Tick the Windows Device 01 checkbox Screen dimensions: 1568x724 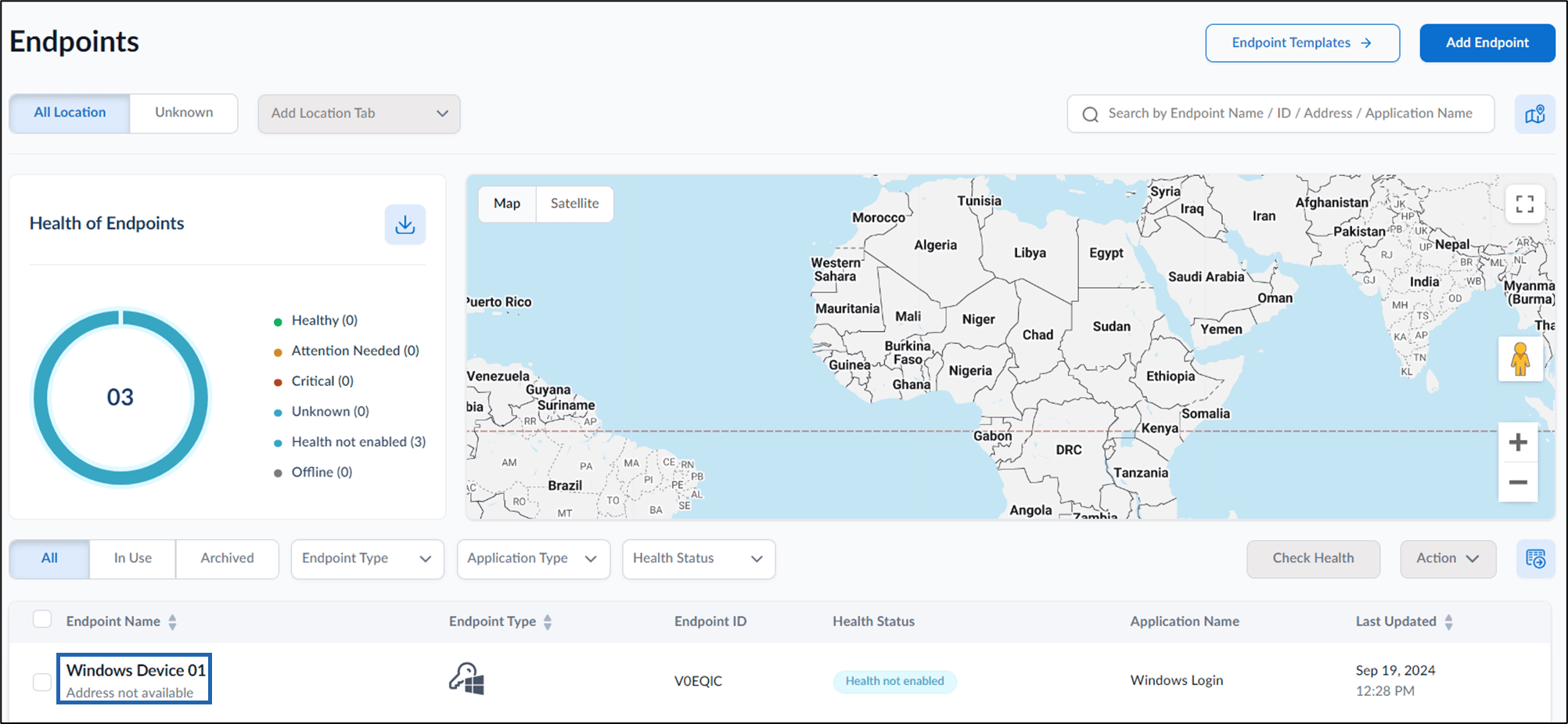pyautogui.click(x=42, y=682)
